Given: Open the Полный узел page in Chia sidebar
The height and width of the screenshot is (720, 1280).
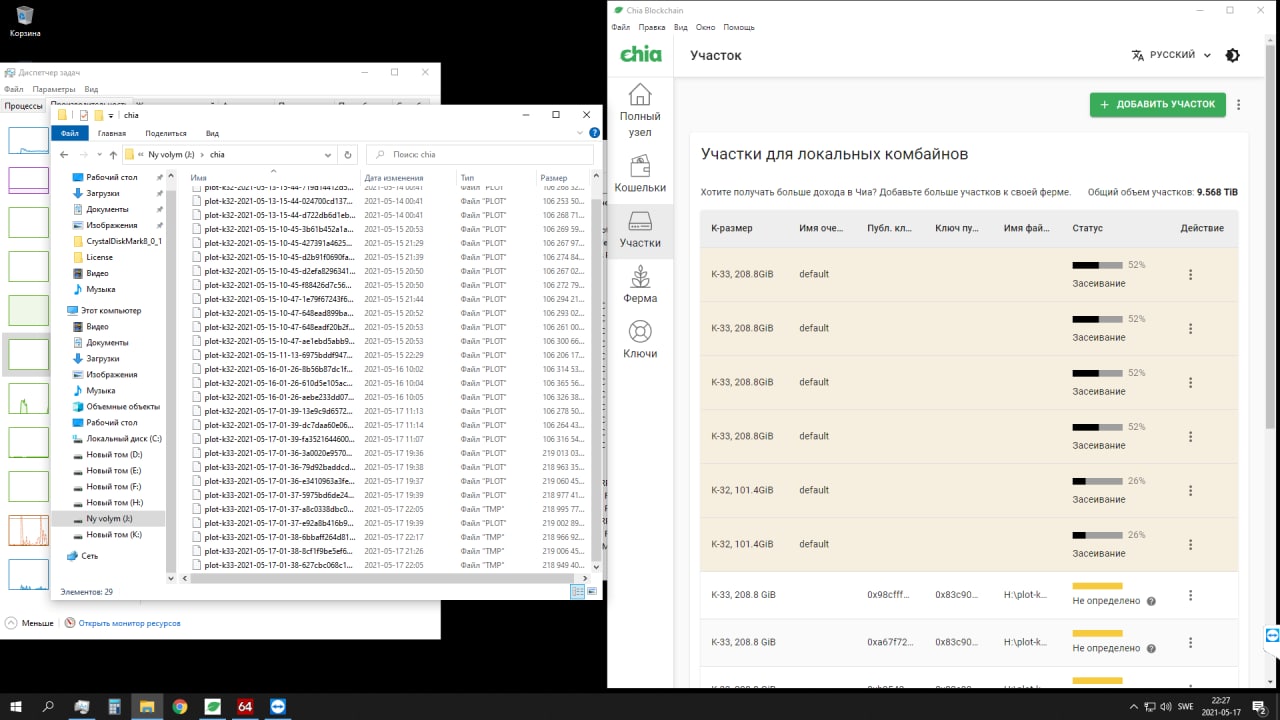Looking at the screenshot, I should 640,111.
